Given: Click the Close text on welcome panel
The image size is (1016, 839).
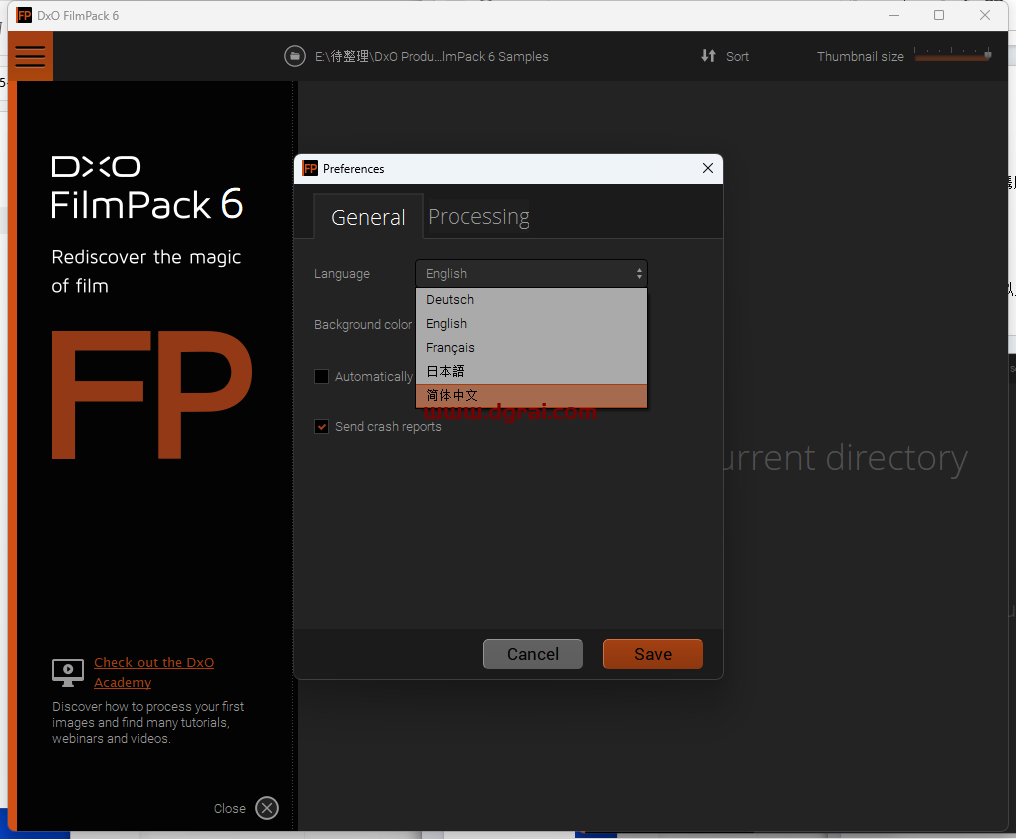Looking at the screenshot, I should click(229, 809).
